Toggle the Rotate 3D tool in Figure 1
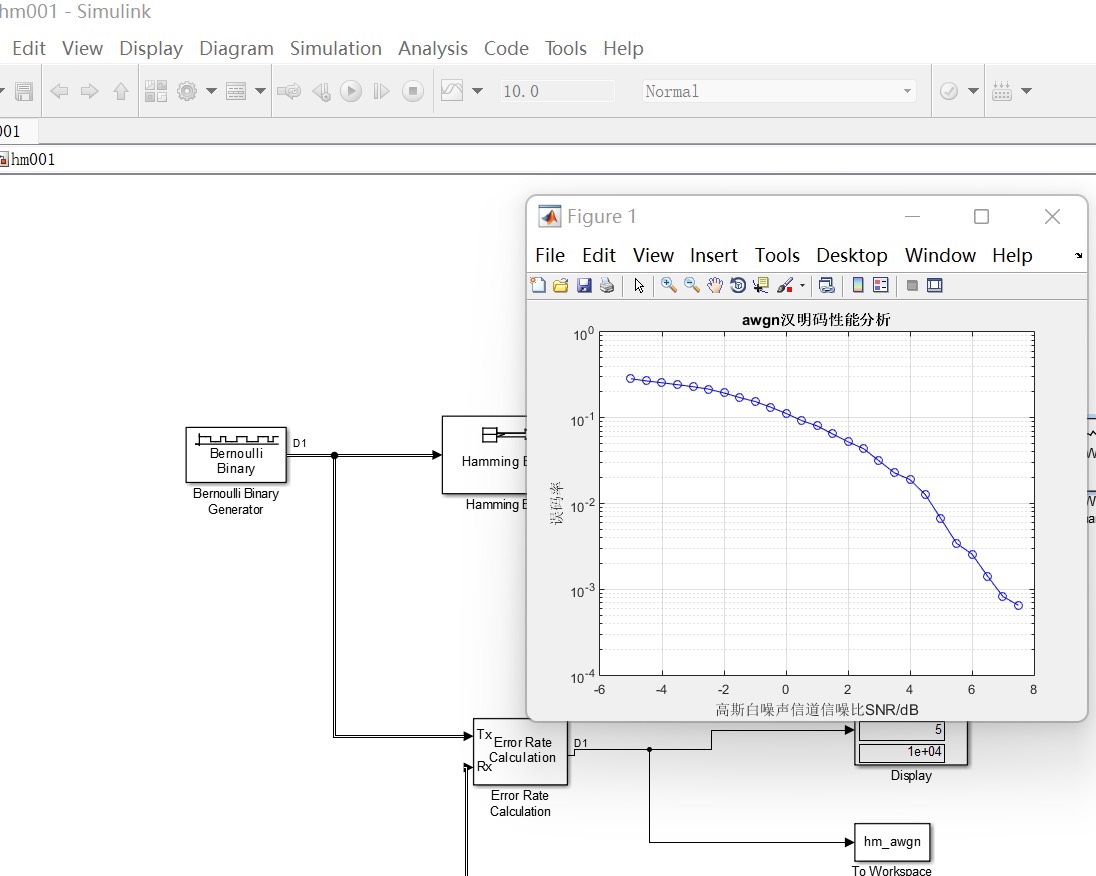The image size is (1096, 876). [737, 285]
